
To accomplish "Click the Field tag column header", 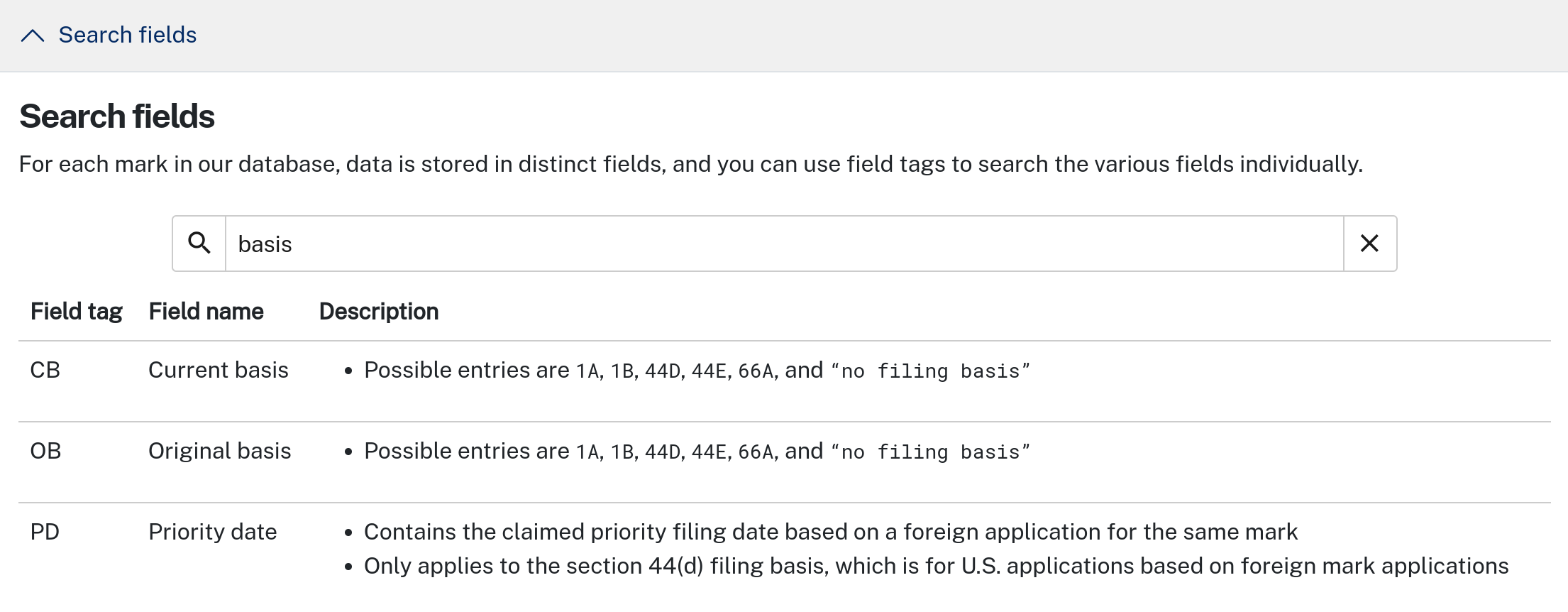I will (x=77, y=312).
